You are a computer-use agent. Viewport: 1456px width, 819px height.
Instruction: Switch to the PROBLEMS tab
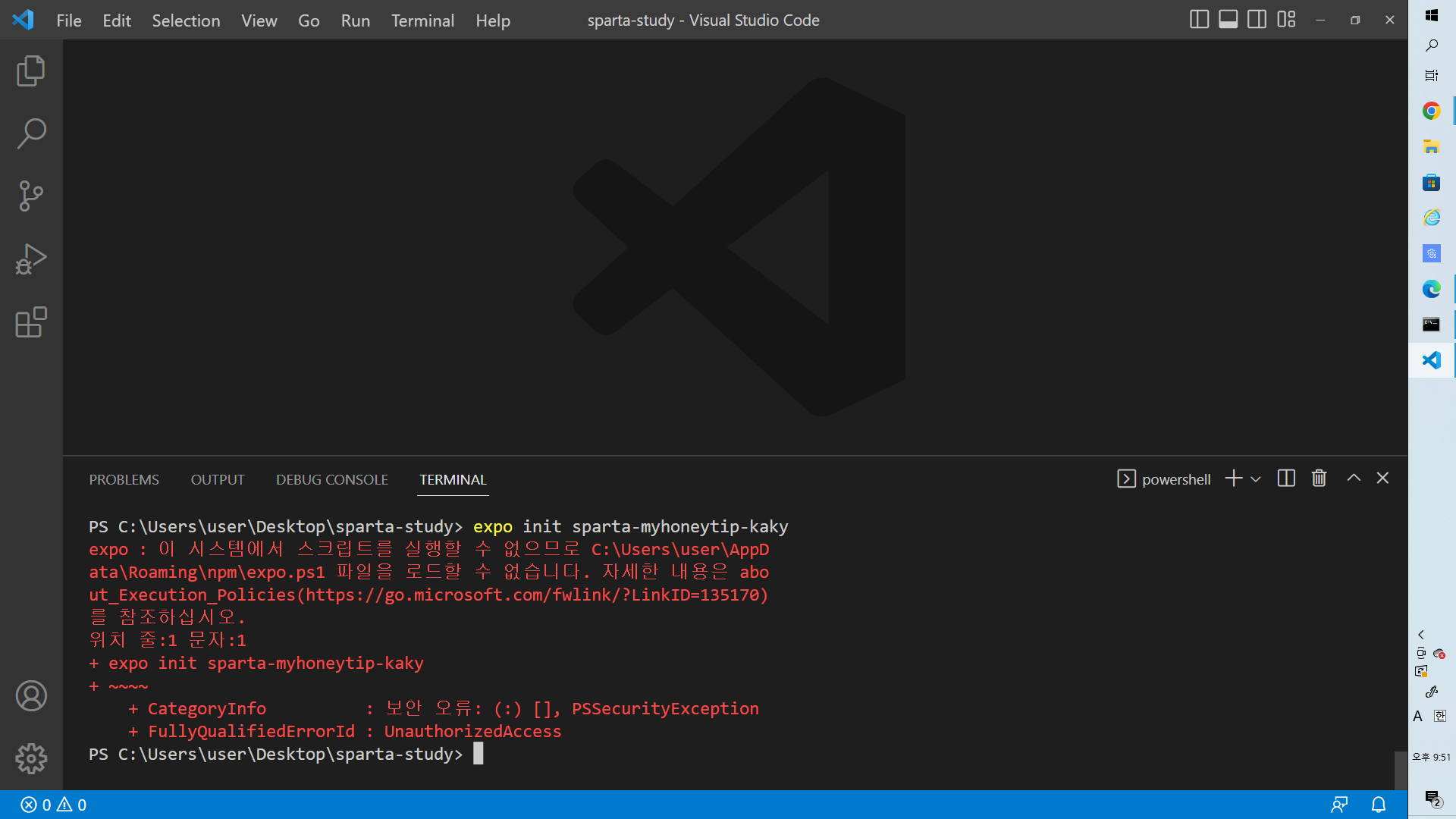(x=124, y=480)
